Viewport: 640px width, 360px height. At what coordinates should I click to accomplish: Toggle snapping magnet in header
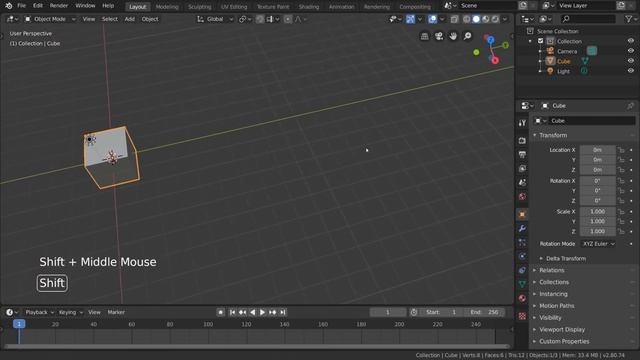[260, 19]
